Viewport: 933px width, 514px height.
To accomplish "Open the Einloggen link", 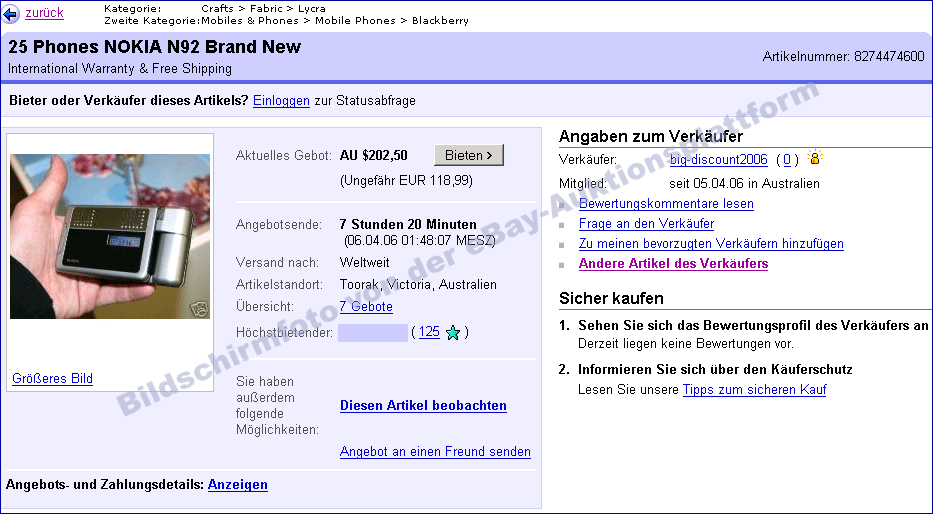I will click(x=281, y=101).
